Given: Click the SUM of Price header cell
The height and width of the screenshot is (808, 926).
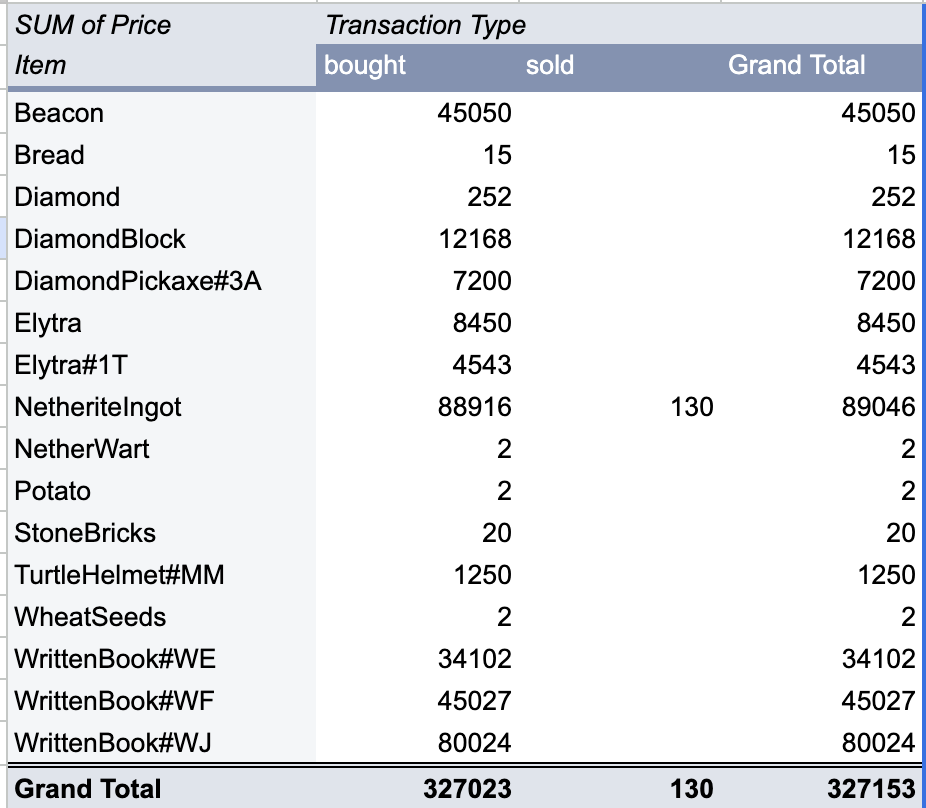Looking at the screenshot, I should tap(92, 25).
